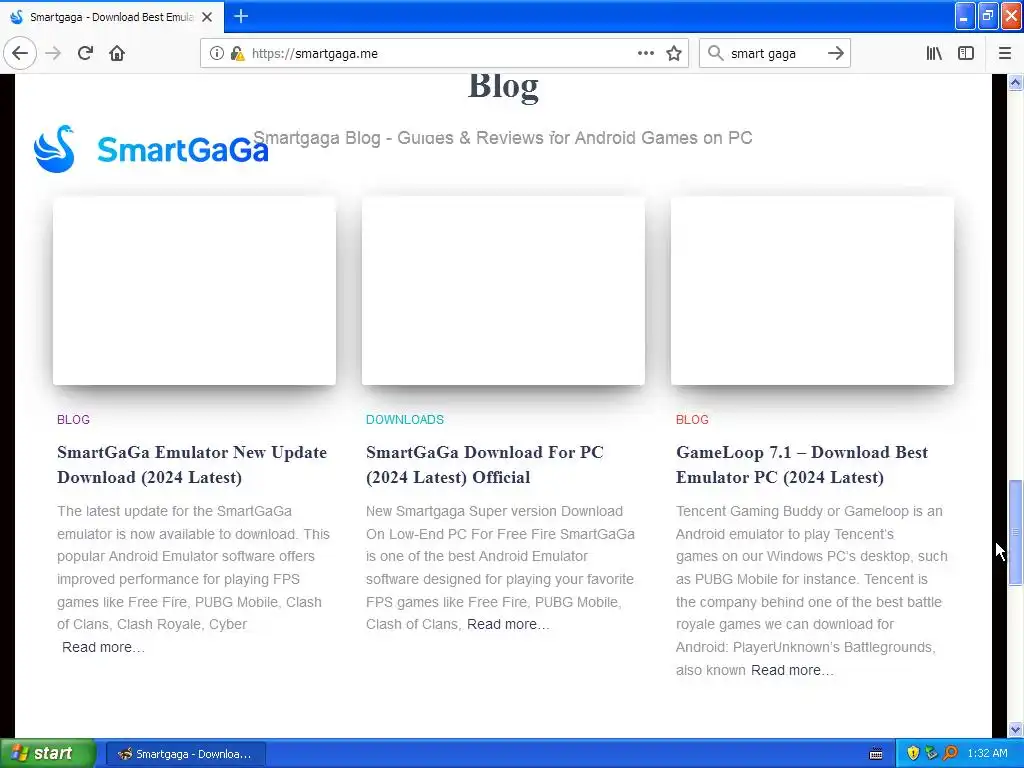The width and height of the screenshot is (1024, 768).
Task: Click the keyboard icon in taskbar
Action: [876, 754]
